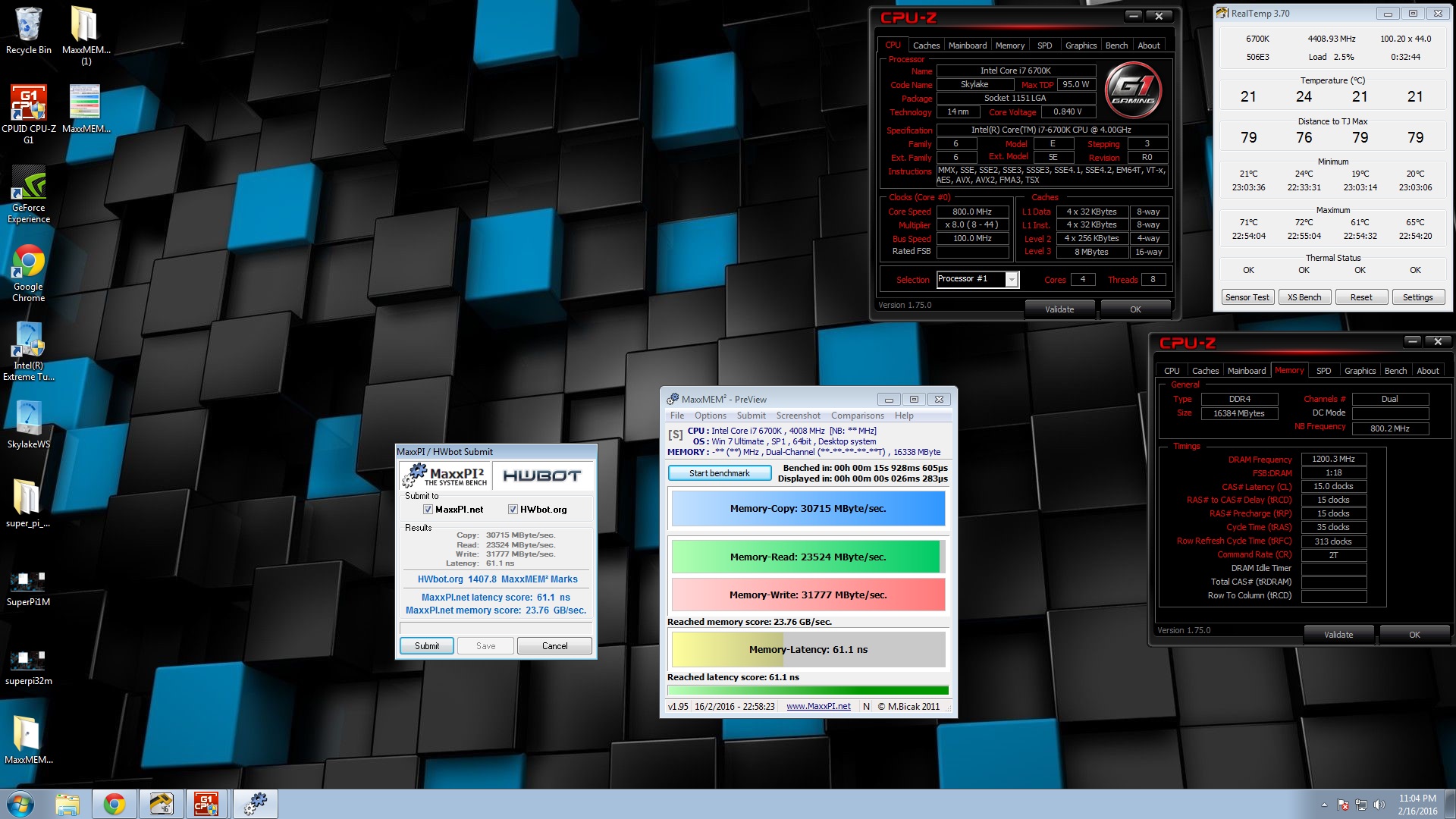This screenshot has width=1456, height=819.
Task: Click the empty text field in Submit dialog
Action: [x=496, y=628]
